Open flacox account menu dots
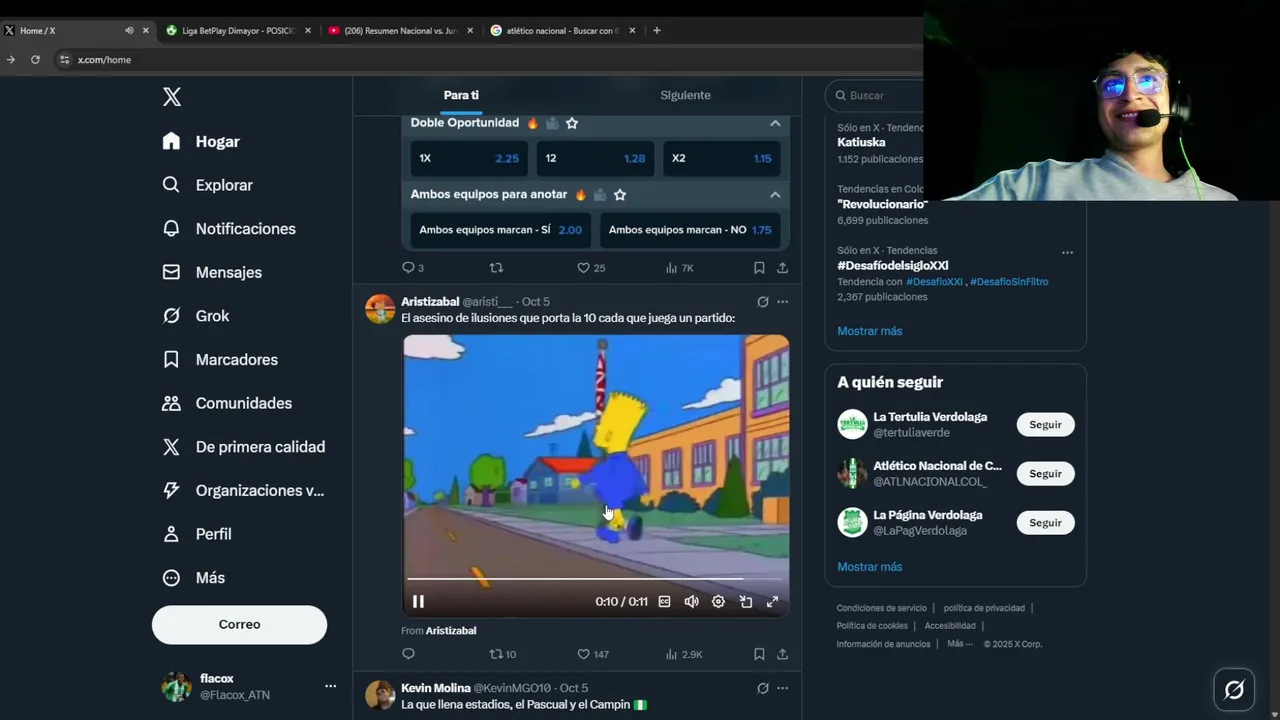The width and height of the screenshot is (1280, 720). coord(330,686)
